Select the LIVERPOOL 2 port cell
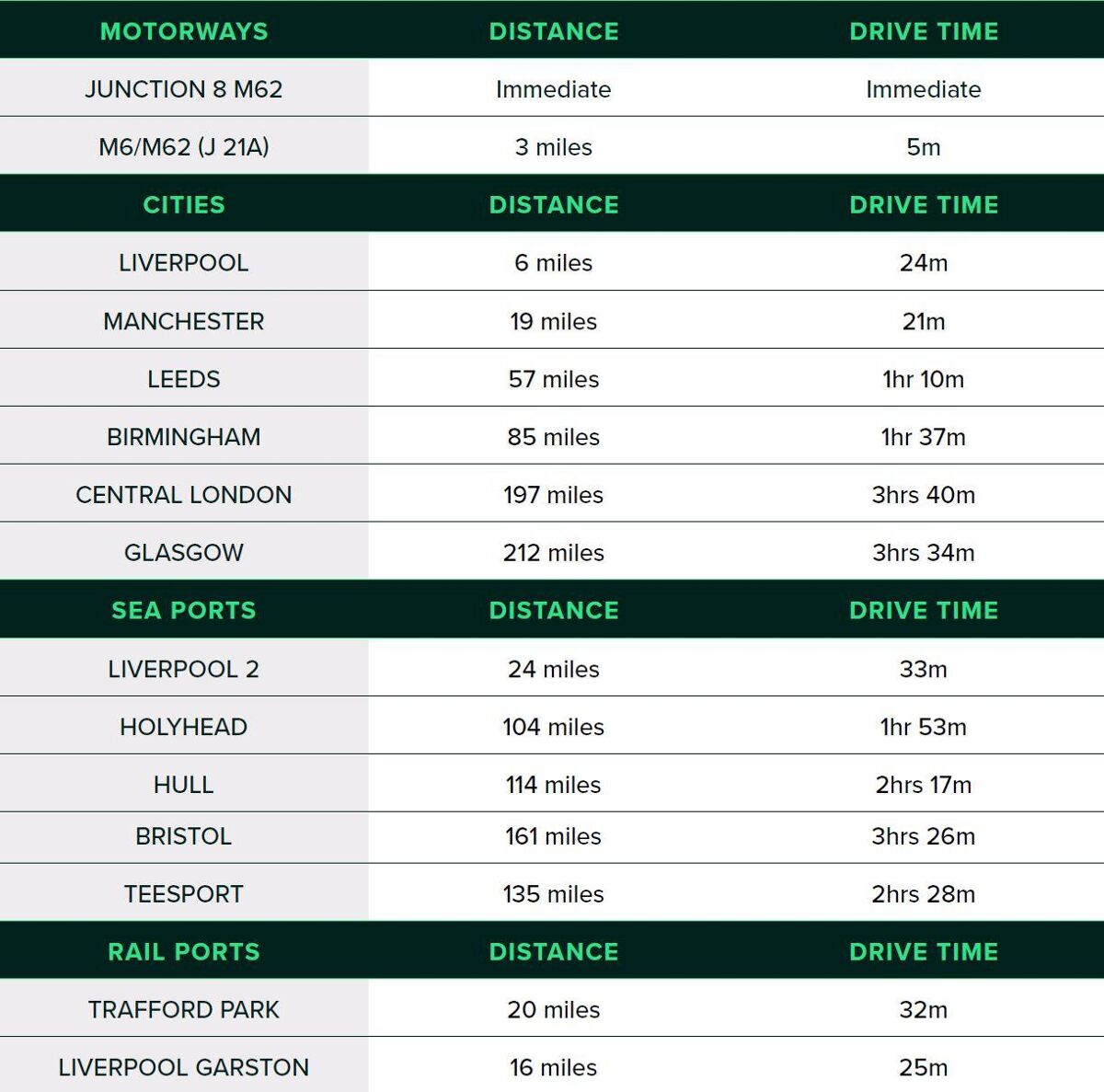Screen dimensions: 1104x1092 click(184, 669)
